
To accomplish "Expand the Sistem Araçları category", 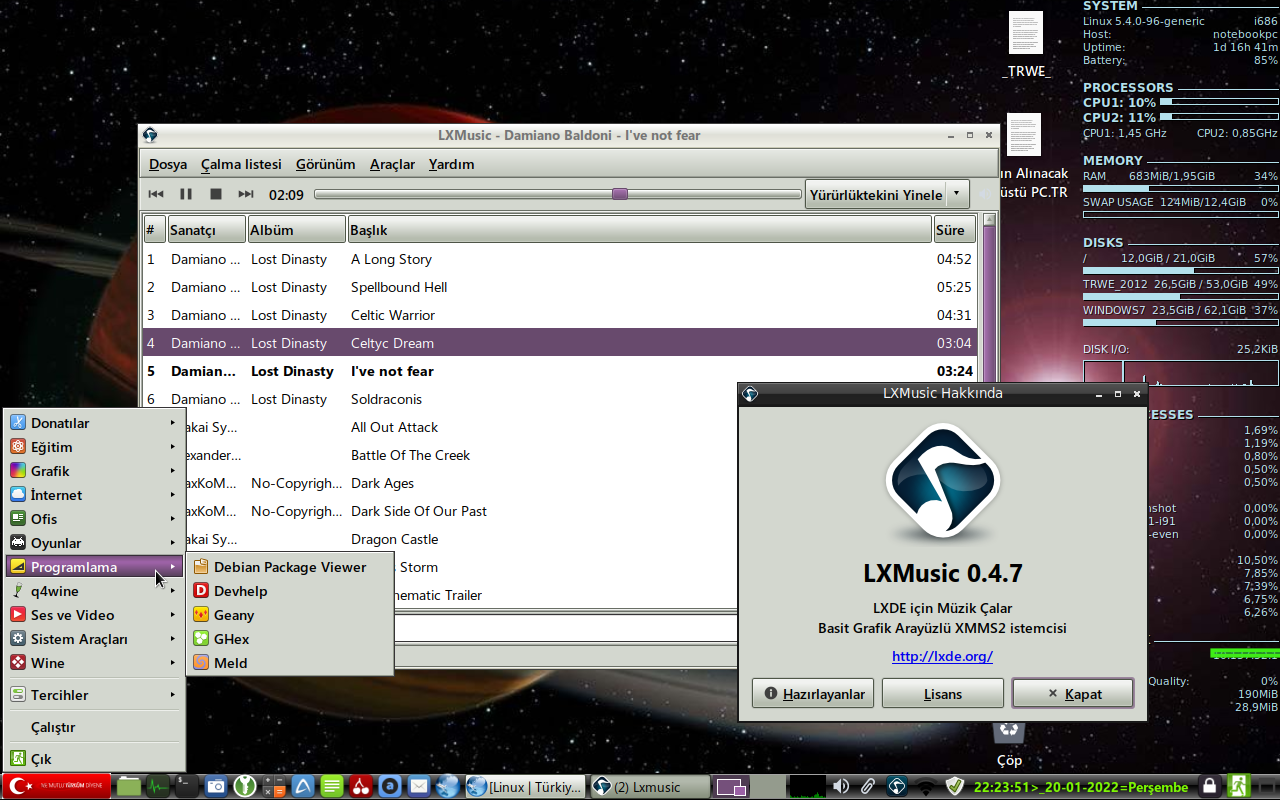I will pos(95,639).
